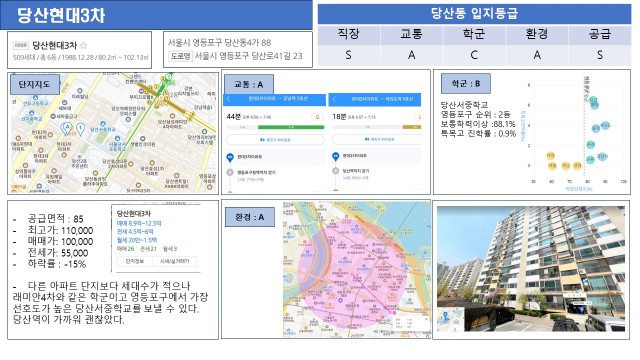Click the S grade cell under 직장

pos(349,55)
